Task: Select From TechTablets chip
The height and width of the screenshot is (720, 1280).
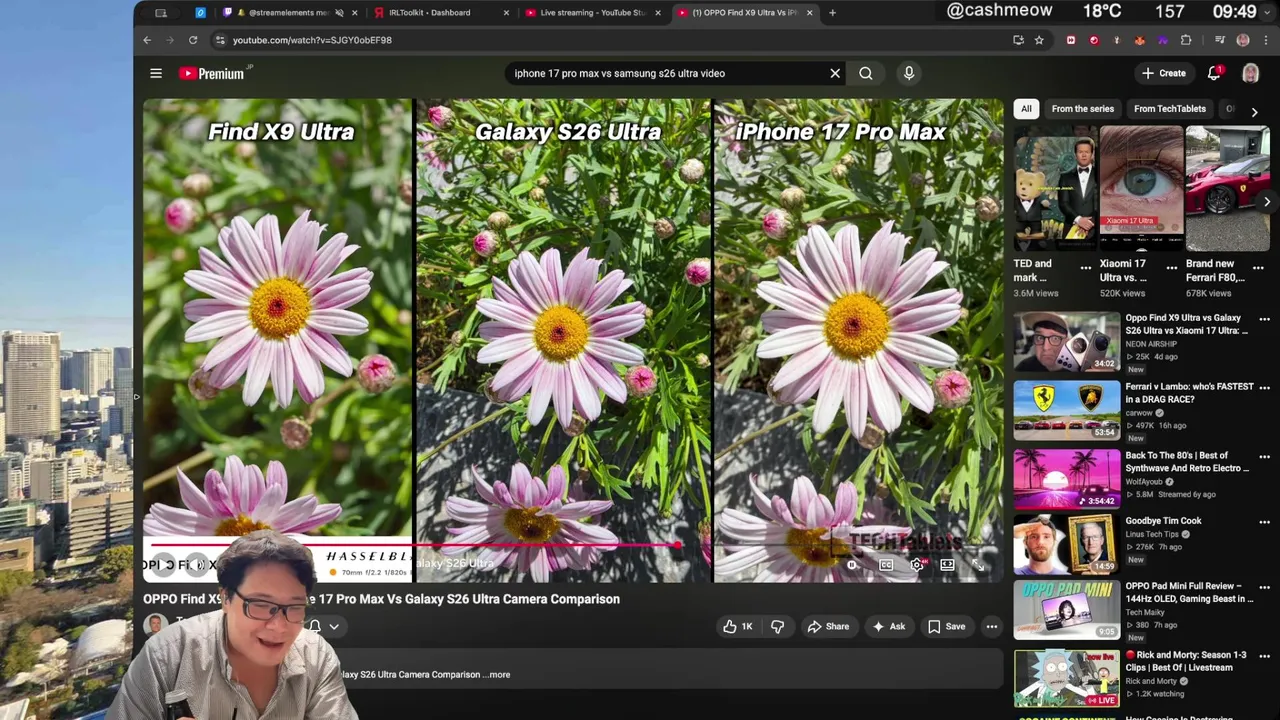Action: tap(1170, 108)
